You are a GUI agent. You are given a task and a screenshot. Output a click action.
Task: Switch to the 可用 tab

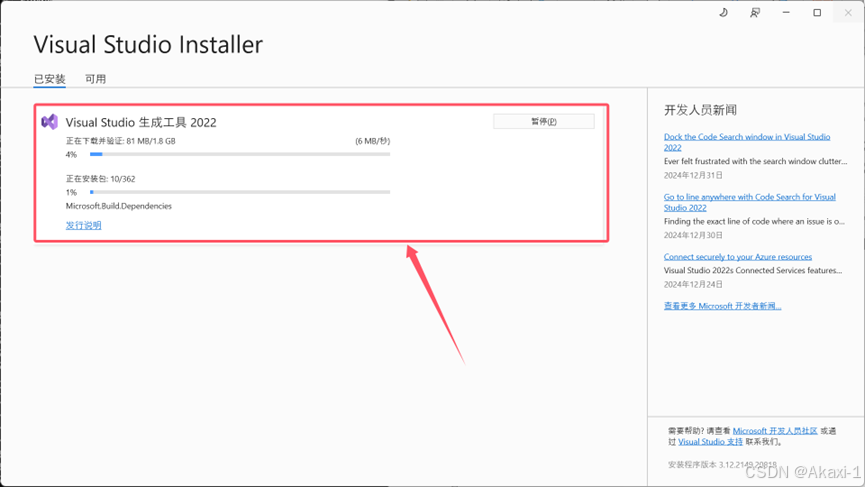(95, 79)
